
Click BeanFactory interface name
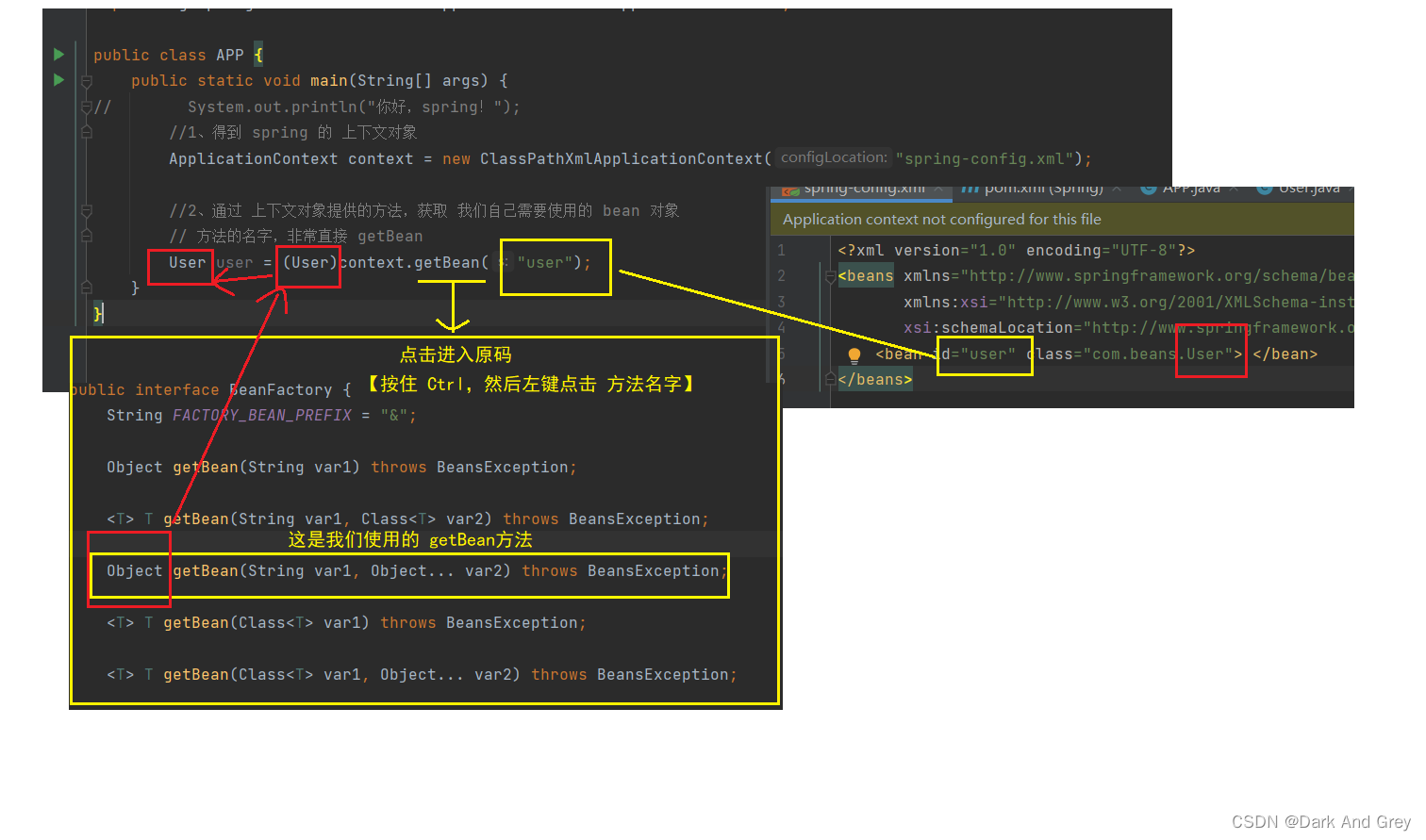[x=281, y=389]
